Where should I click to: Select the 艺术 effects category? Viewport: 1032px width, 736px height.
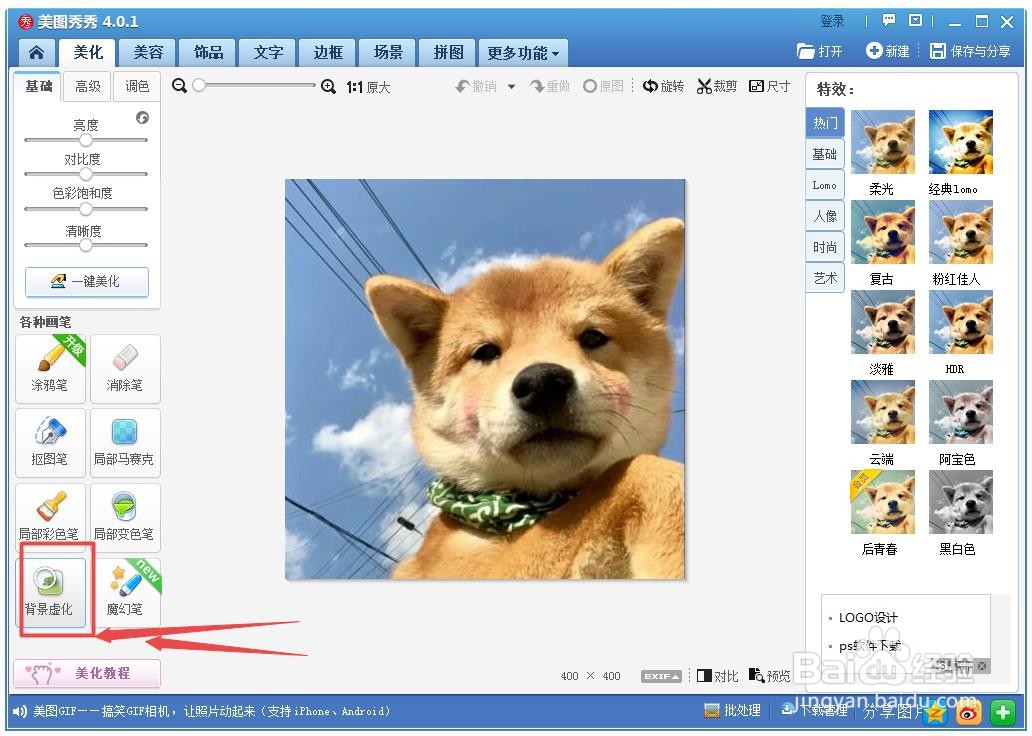[x=825, y=278]
